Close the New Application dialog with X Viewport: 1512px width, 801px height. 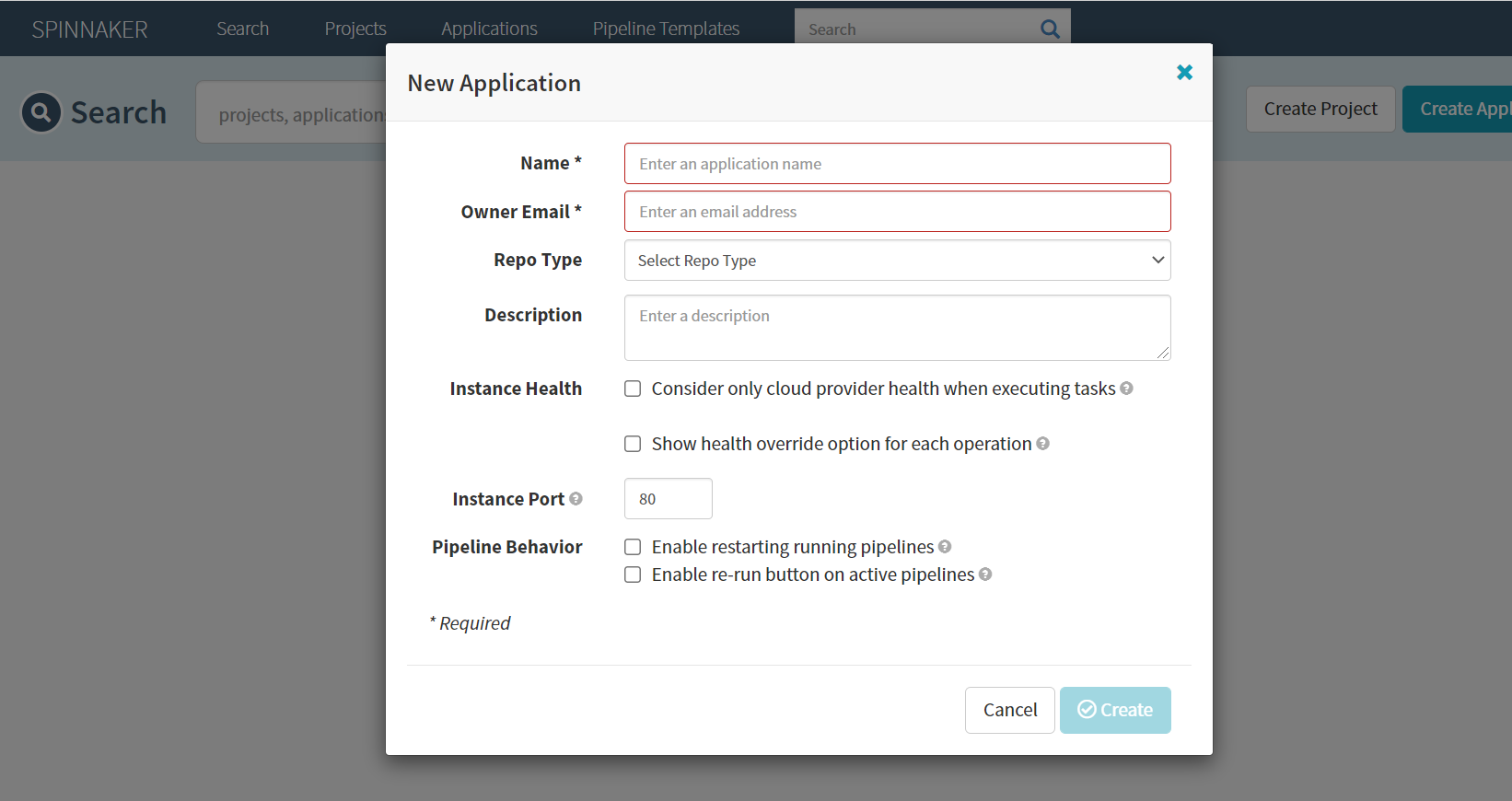(1184, 73)
